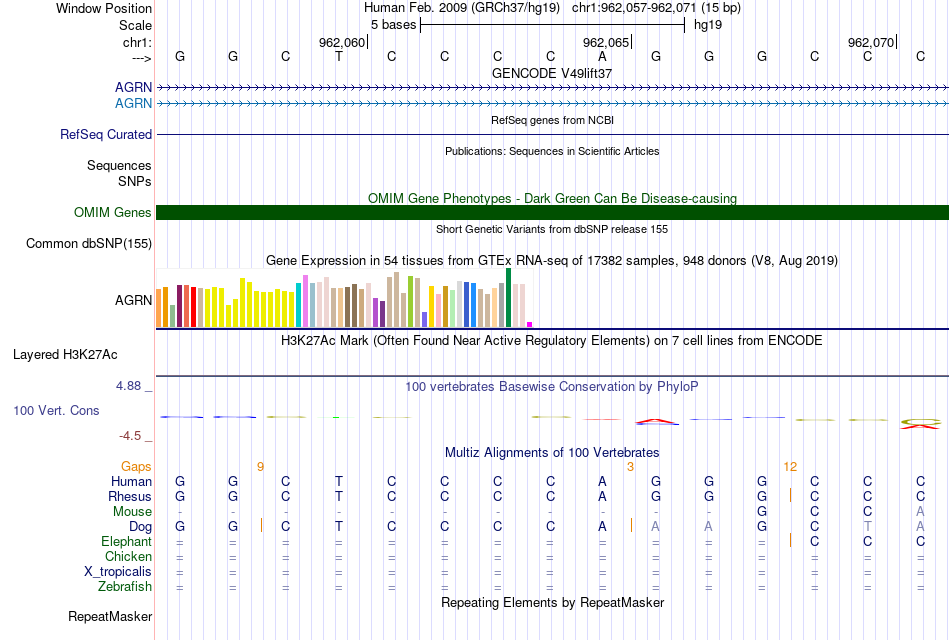950x640 pixels.
Task: Select the Dog alignment row label
Action: point(140,527)
